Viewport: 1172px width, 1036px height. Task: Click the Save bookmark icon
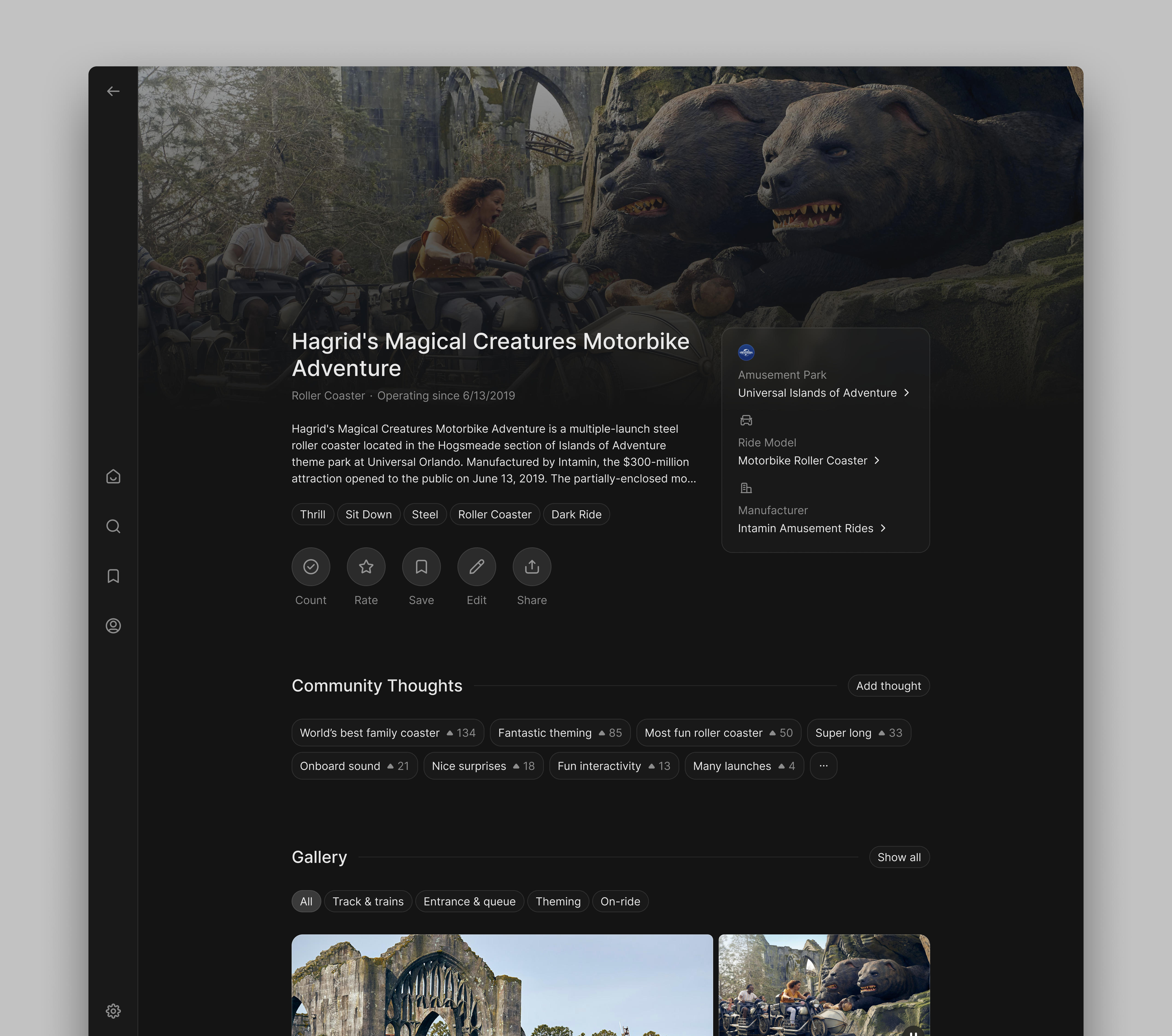coord(422,566)
